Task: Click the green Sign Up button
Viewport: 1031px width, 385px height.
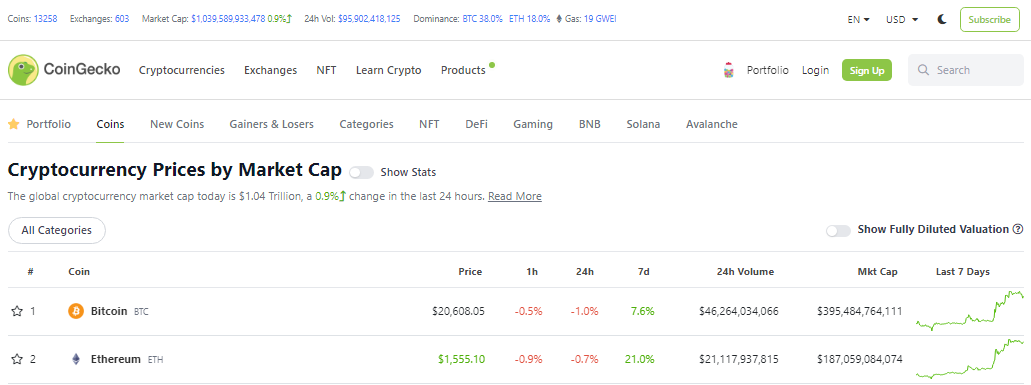Action: tap(867, 70)
